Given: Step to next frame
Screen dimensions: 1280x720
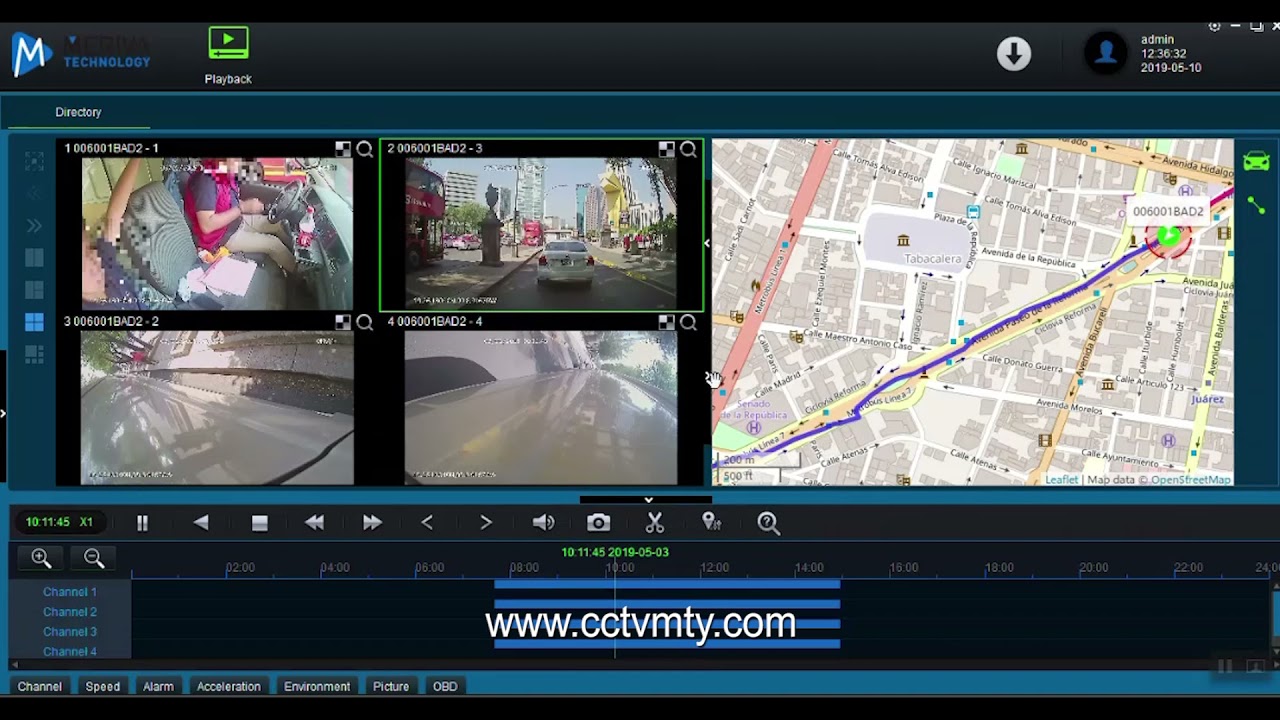Looking at the screenshot, I should click(x=486, y=523).
